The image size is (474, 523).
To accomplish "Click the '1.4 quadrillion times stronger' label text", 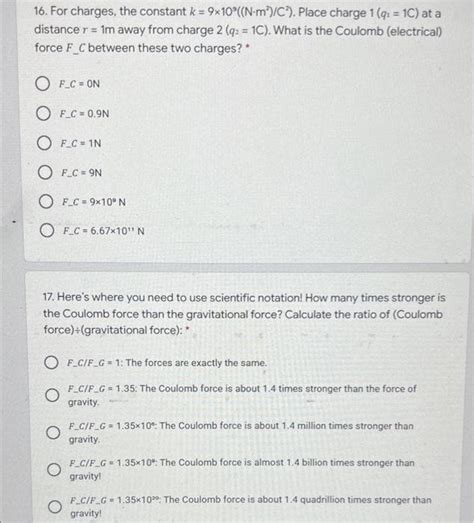I will coord(251,506).
